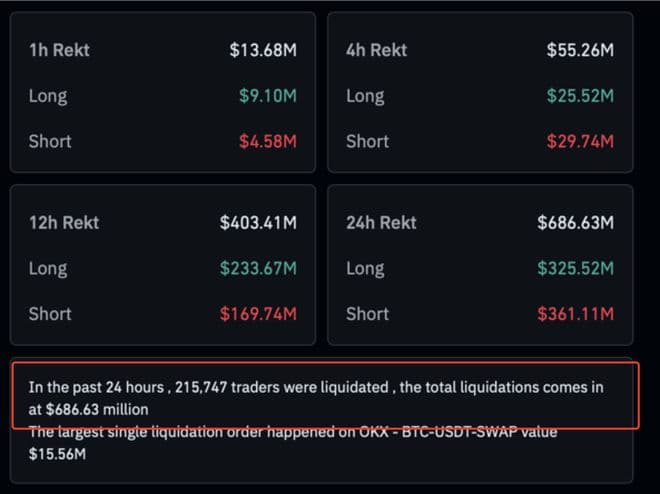This screenshot has width=660, height=494.
Task: Select the $13.68M 1h total value
Action: tap(262, 49)
